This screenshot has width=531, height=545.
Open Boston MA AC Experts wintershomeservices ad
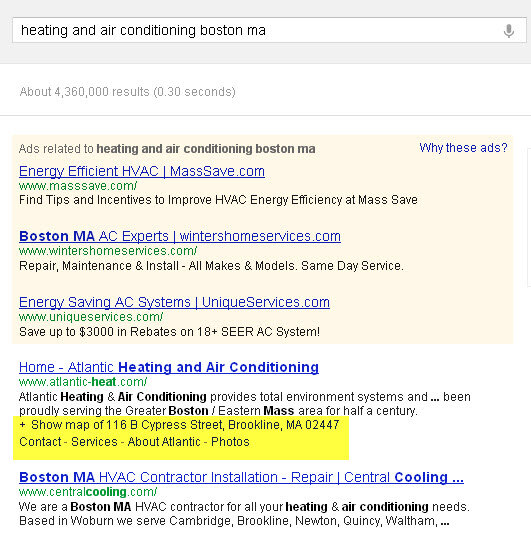coord(180,236)
